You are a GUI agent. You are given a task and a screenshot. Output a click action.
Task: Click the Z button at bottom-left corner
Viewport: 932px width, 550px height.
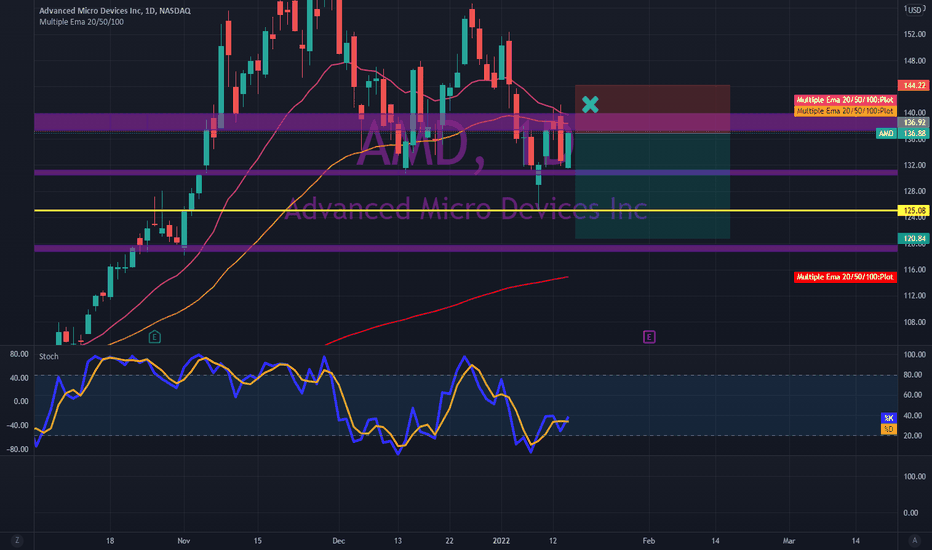(x=17, y=540)
